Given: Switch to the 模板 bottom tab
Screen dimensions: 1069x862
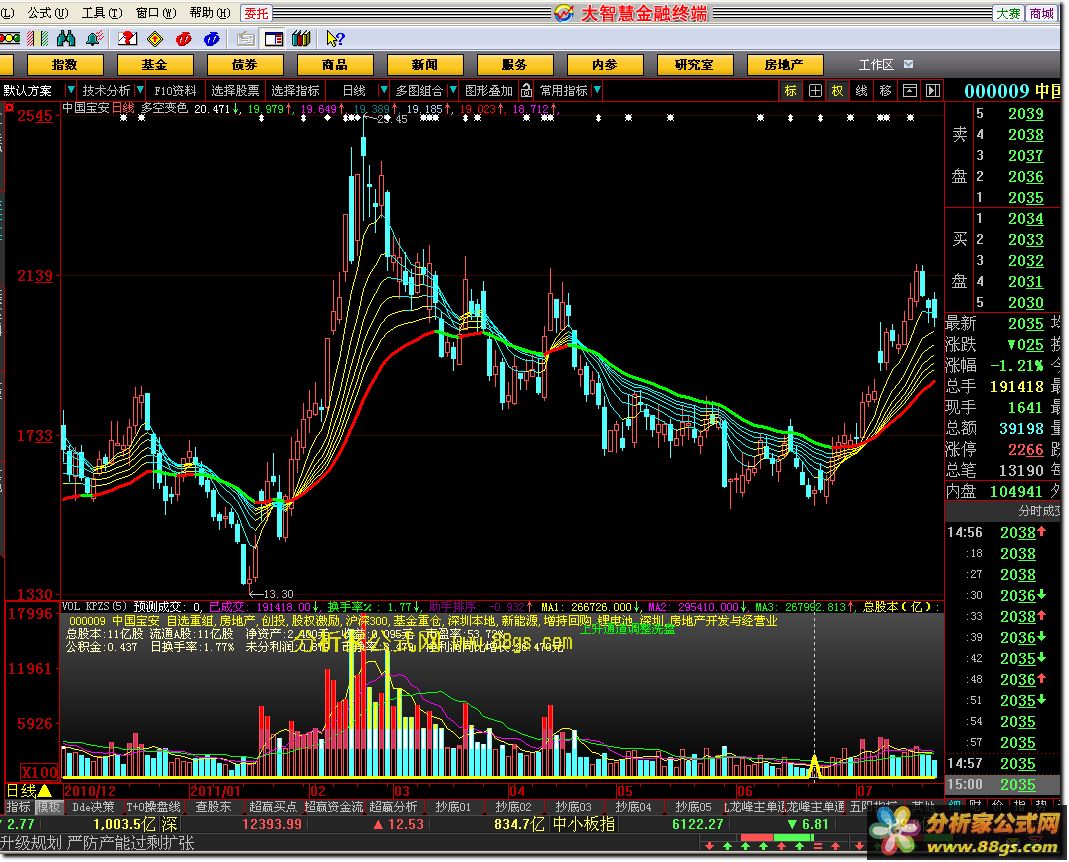Looking at the screenshot, I should [48, 807].
